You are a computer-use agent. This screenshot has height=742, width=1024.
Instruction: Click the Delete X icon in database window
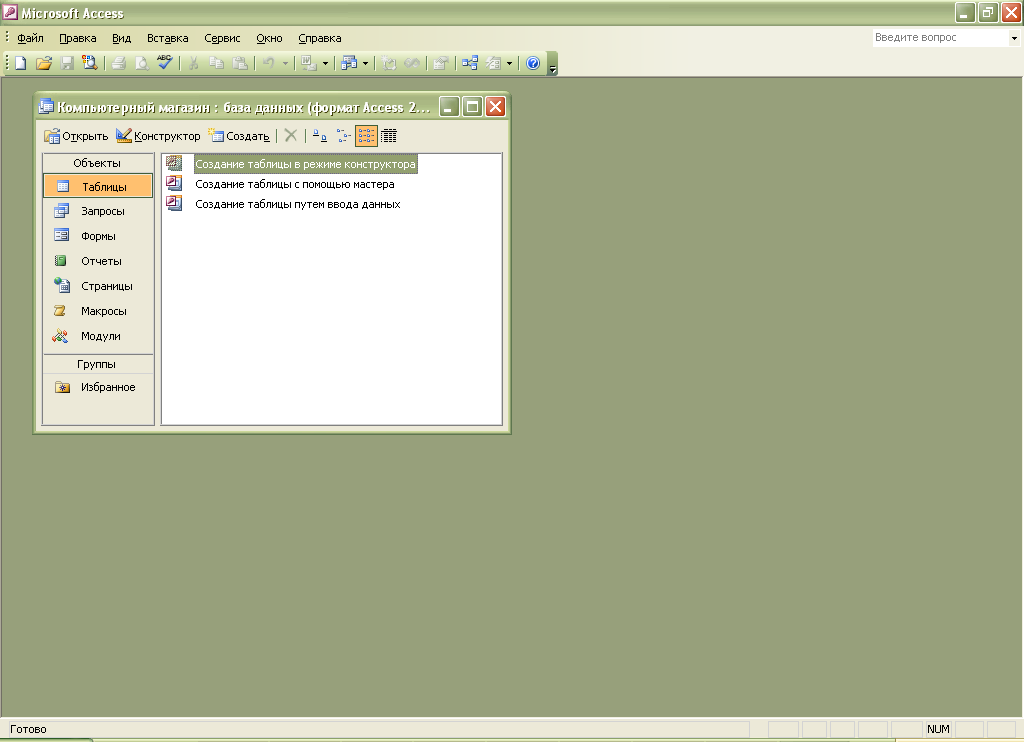tap(291, 135)
